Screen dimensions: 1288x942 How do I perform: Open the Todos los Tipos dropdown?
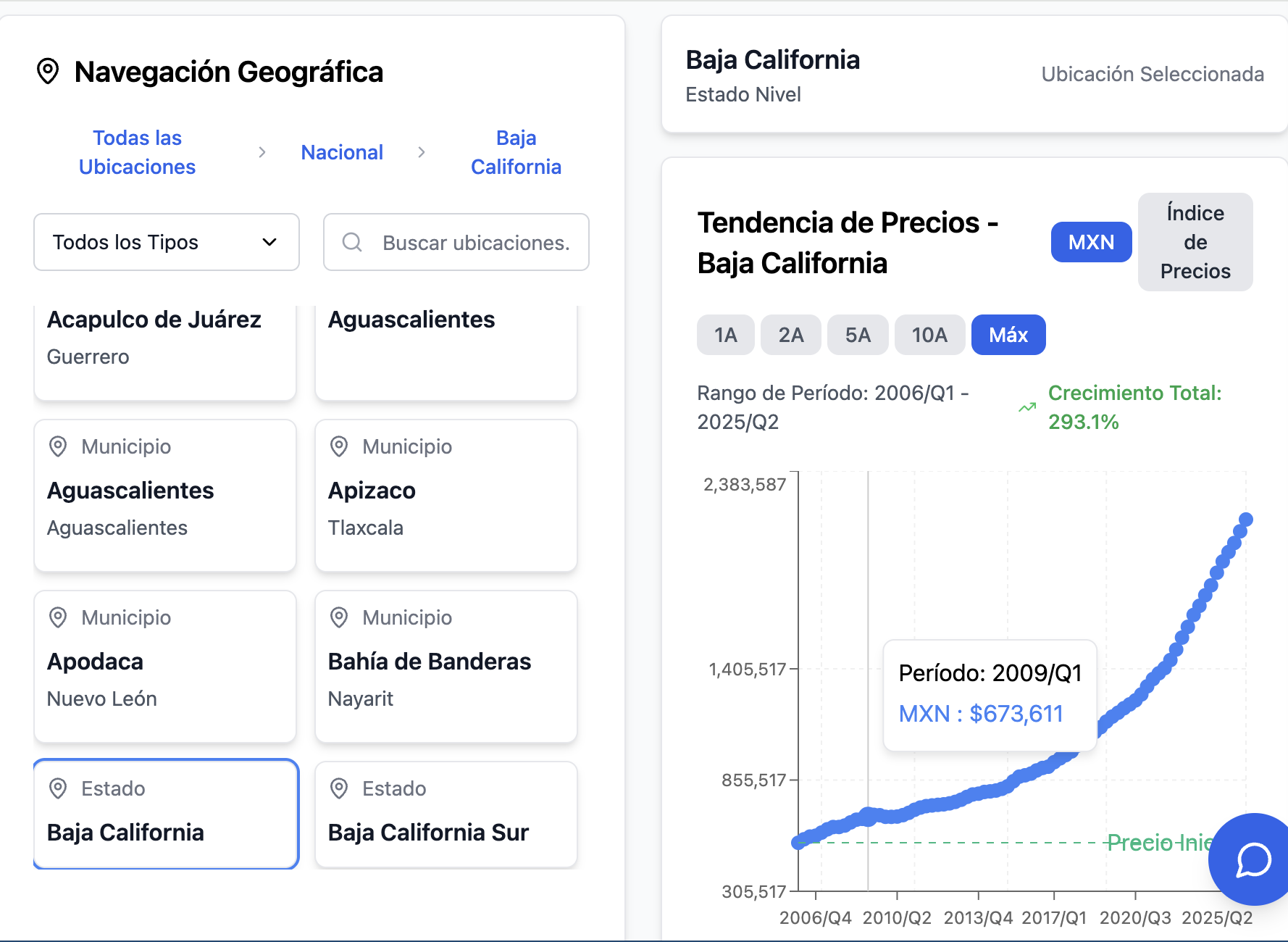[x=167, y=242]
